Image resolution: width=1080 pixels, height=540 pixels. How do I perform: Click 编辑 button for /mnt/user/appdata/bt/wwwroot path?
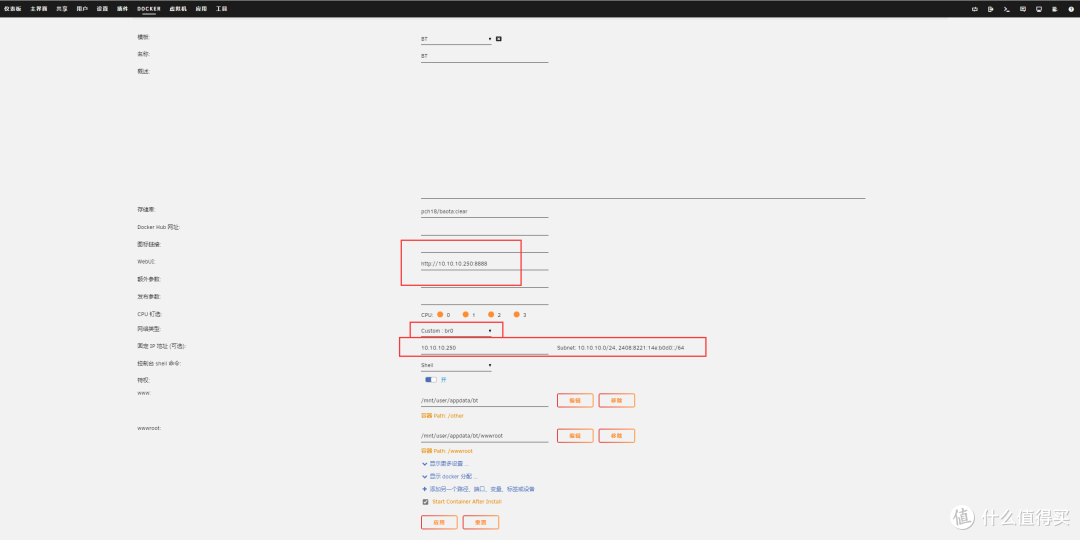[x=575, y=435]
